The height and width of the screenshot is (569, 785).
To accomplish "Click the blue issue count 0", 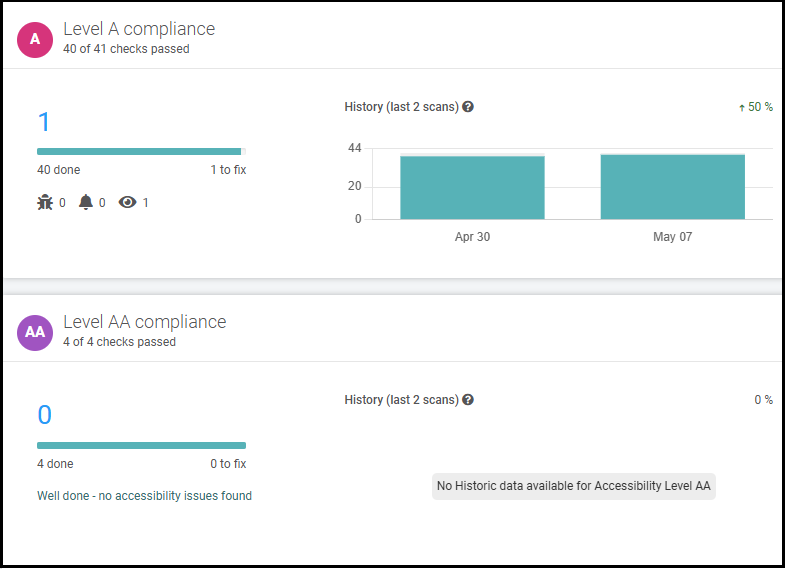I will pyautogui.click(x=45, y=414).
